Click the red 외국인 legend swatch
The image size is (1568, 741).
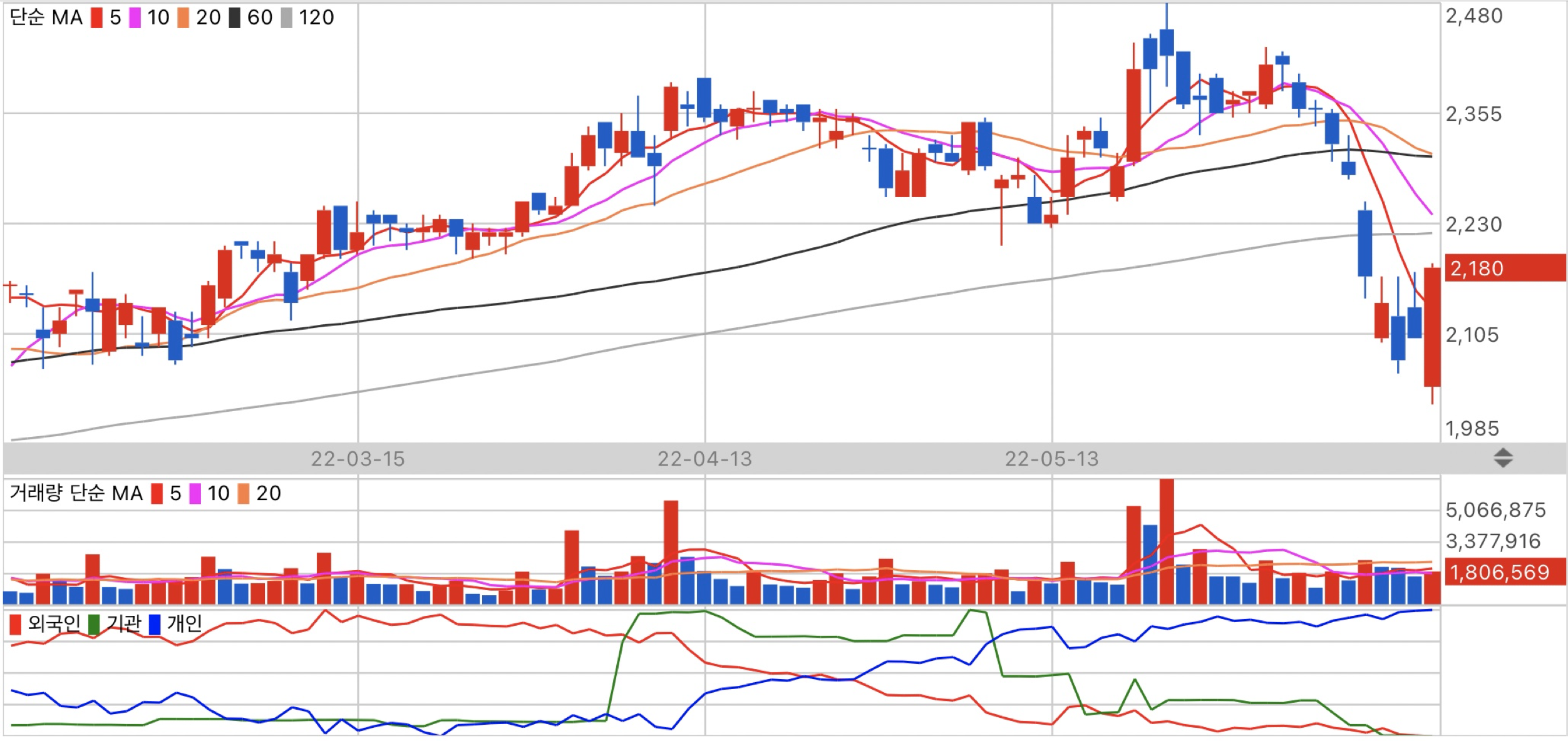[x=16, y=624]
